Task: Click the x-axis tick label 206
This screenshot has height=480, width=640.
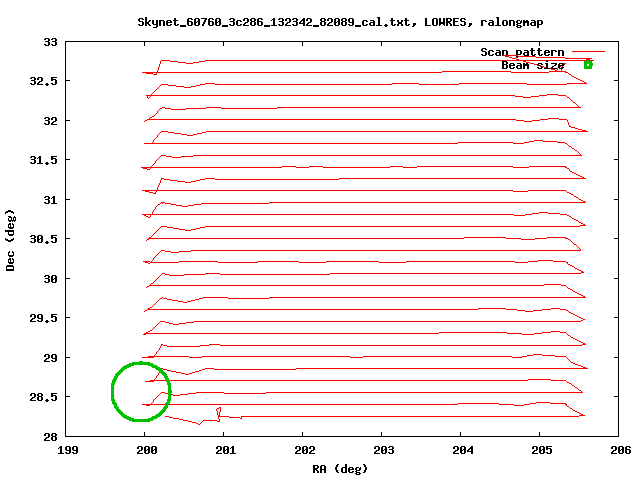Action: (x=621, y=450)
